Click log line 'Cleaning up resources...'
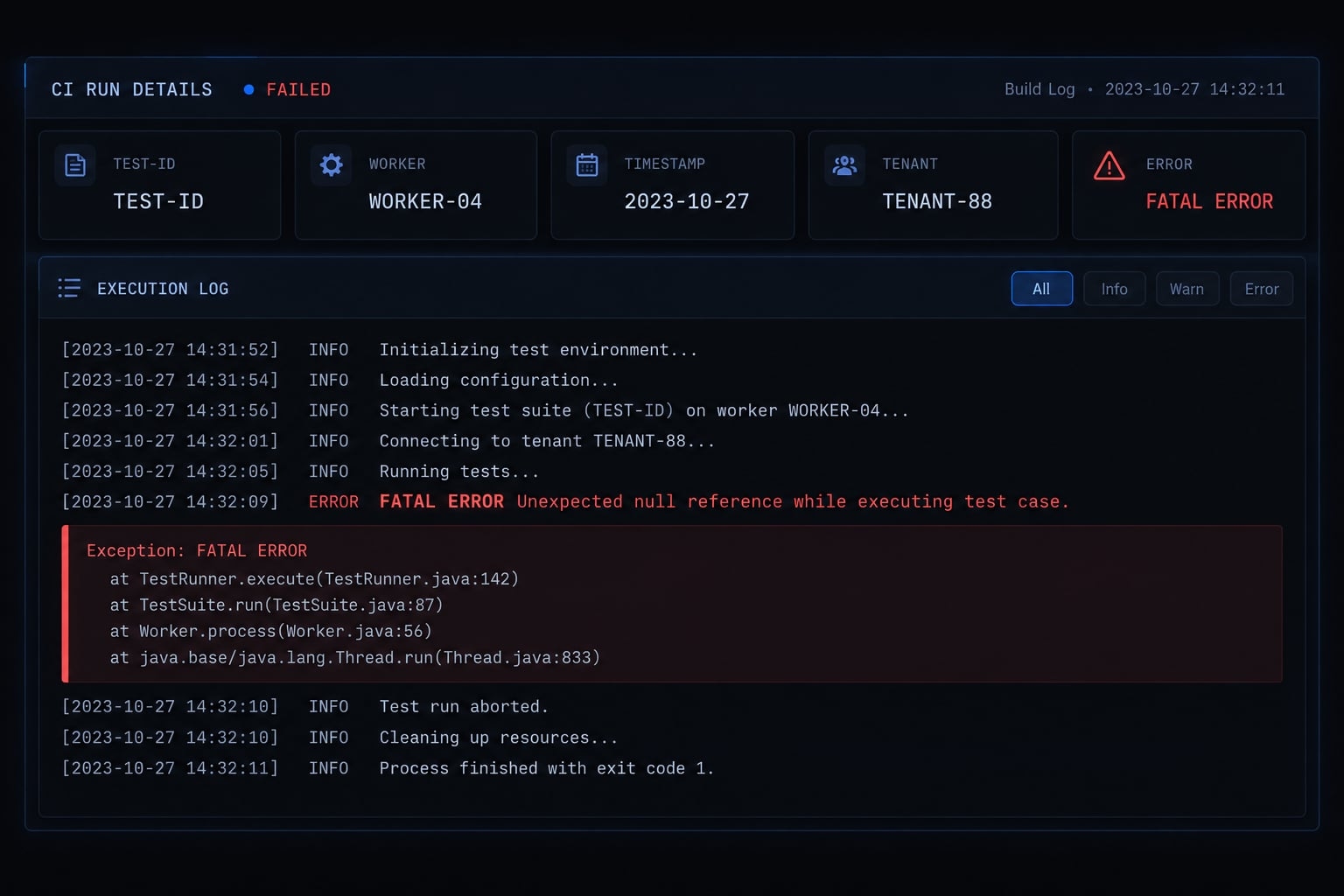The width and height of the screenshot is (1344, 896). (499, 738)
